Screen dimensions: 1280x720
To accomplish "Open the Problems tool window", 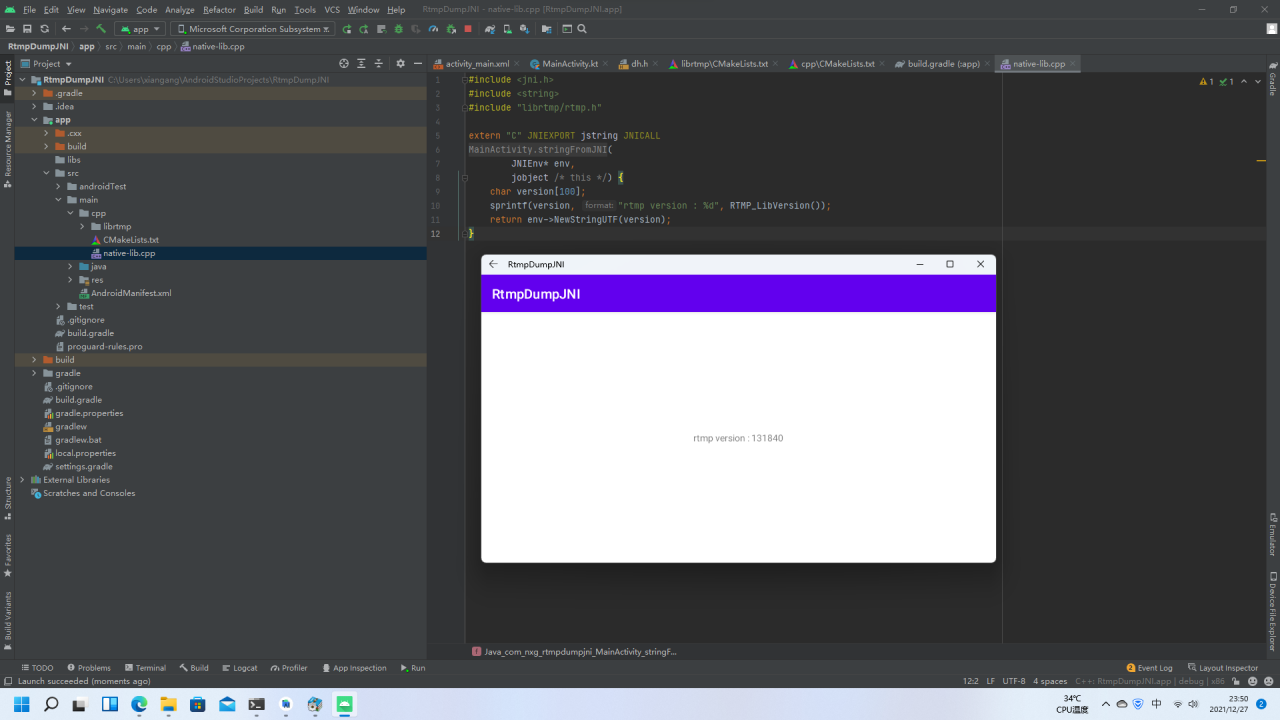I will (x=89, y=668).
